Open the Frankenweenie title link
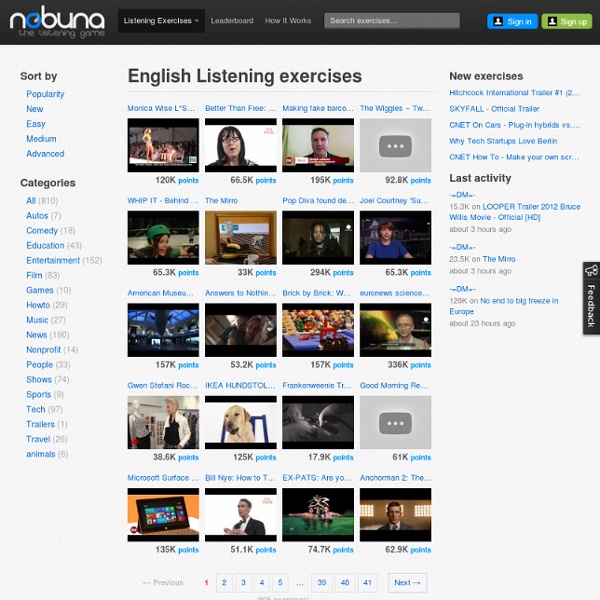The width and height of the screenshot is (600, 600). pos(317,386)
